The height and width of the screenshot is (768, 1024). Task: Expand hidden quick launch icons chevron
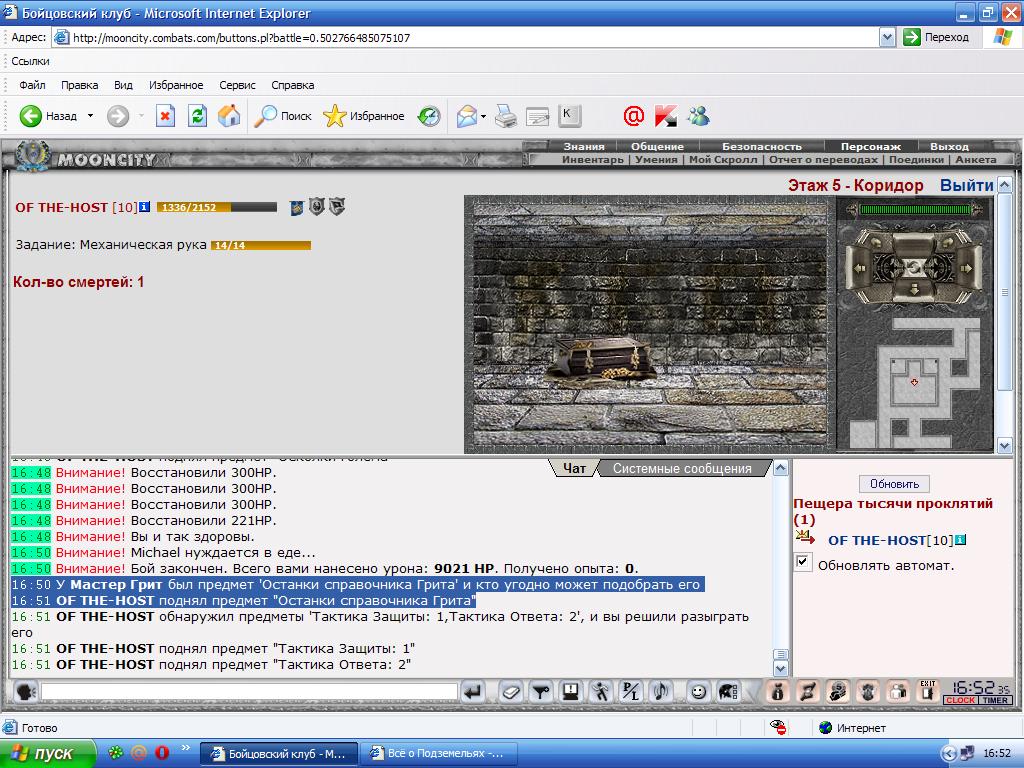185,748
